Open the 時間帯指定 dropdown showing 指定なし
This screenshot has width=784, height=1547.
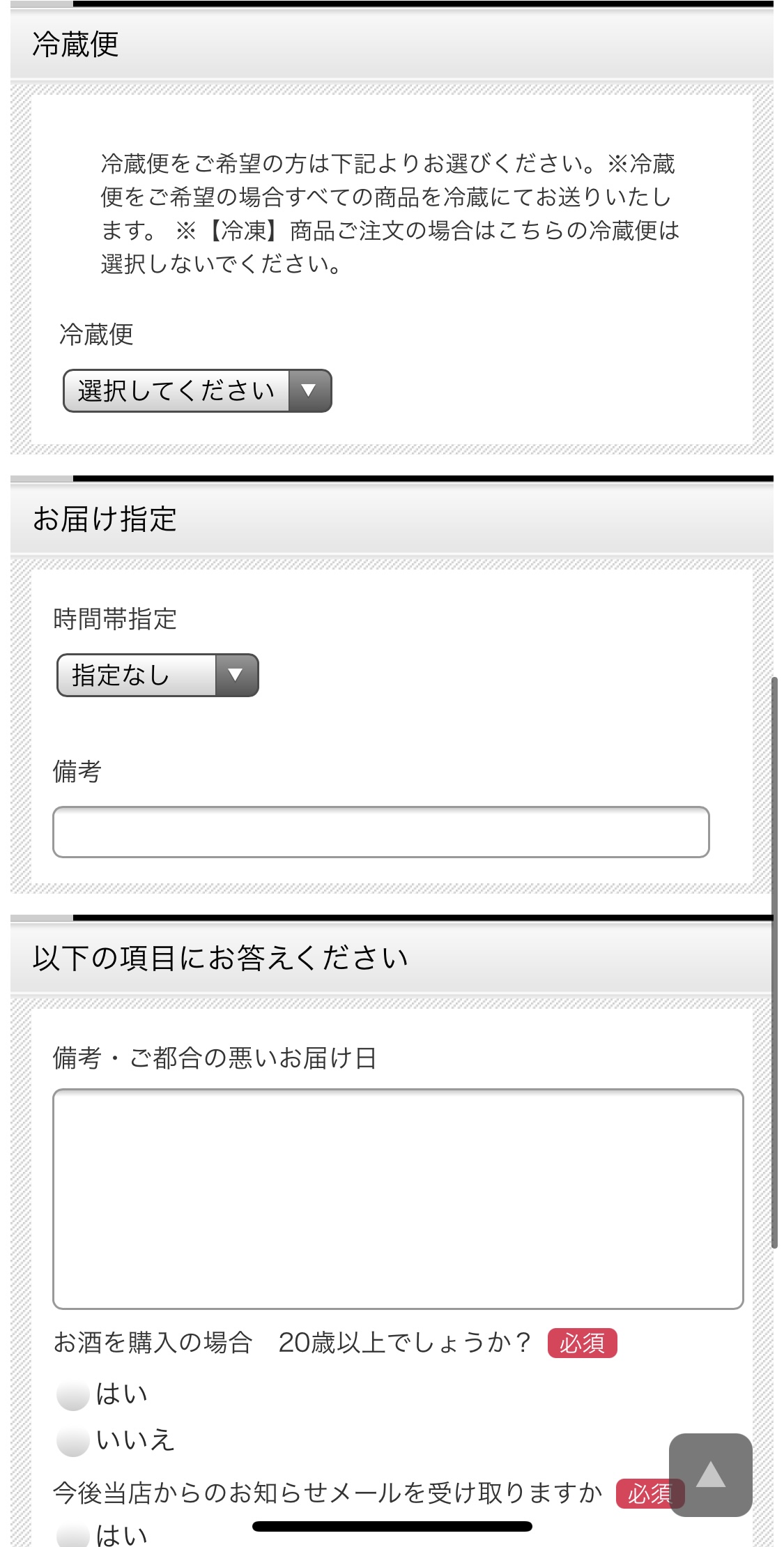click(x=157, y=675)
